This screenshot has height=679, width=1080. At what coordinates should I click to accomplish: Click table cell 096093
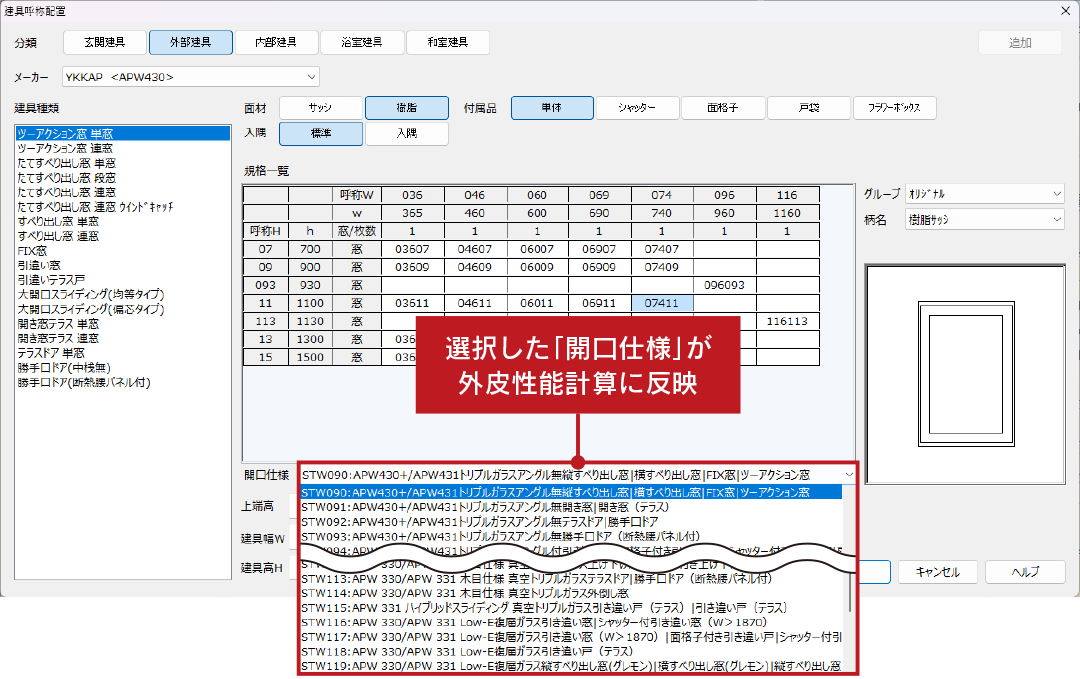[x=725, y=285]
